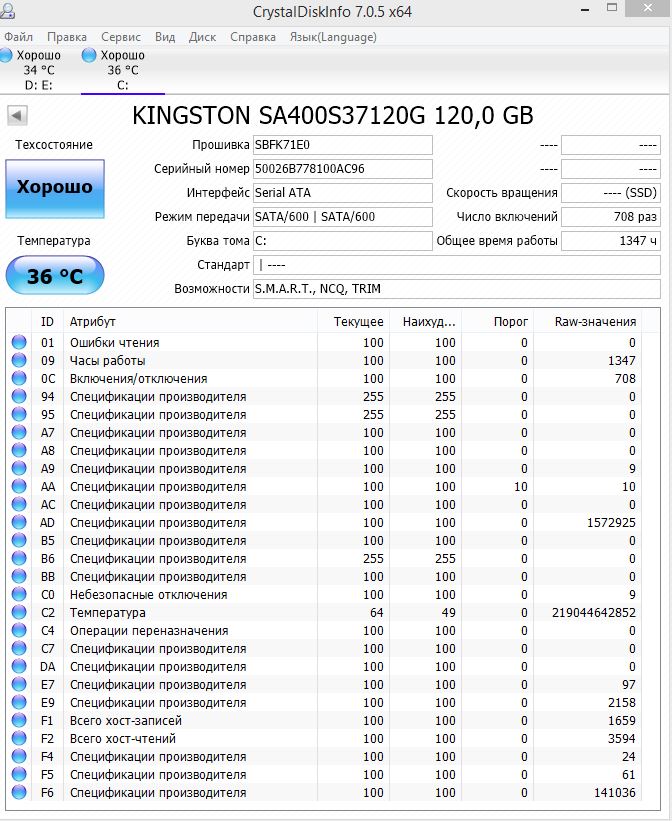
Task: Click status orb for attribute 01 Ошибки чтения
Action: (x=19, y=342)
